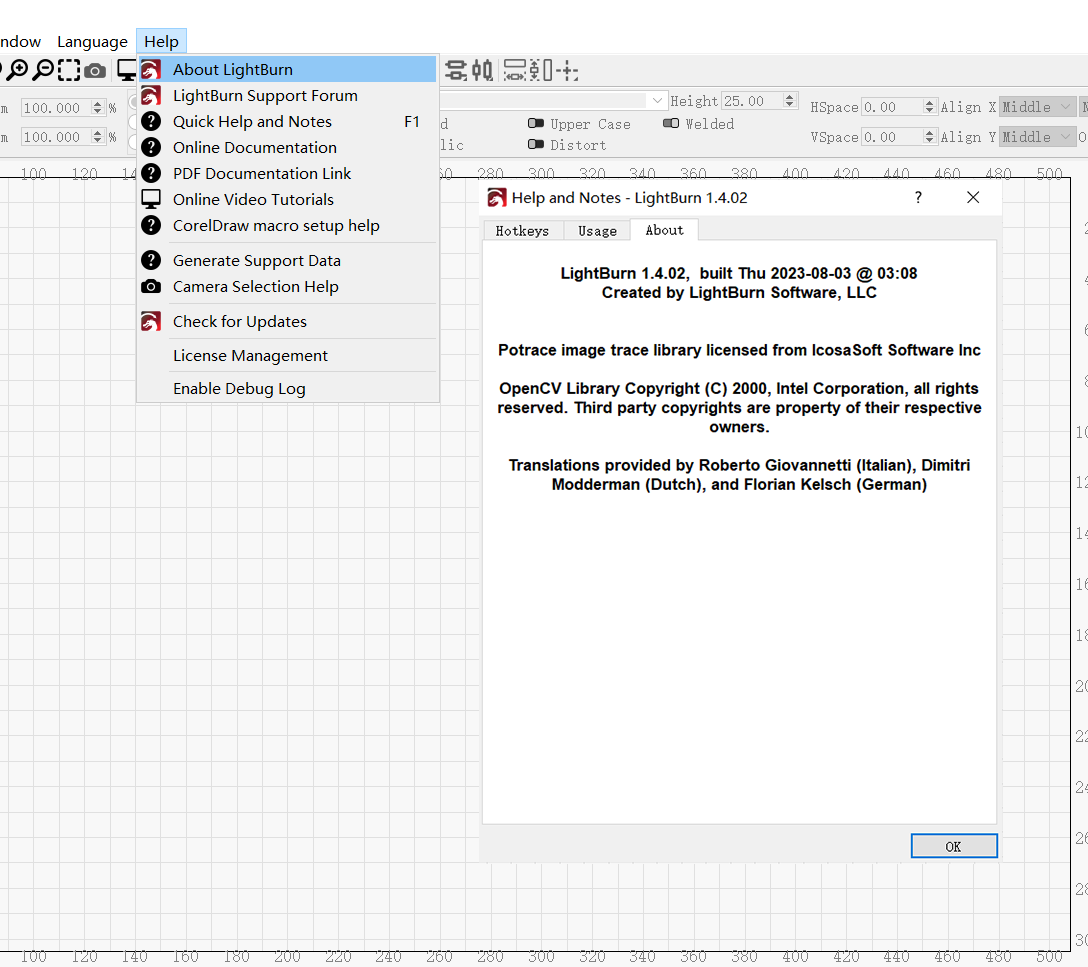This screenshot has height=967, width=1088.
Task: Open LightBurn Support Forum menu item
Action: coord(287,96)
